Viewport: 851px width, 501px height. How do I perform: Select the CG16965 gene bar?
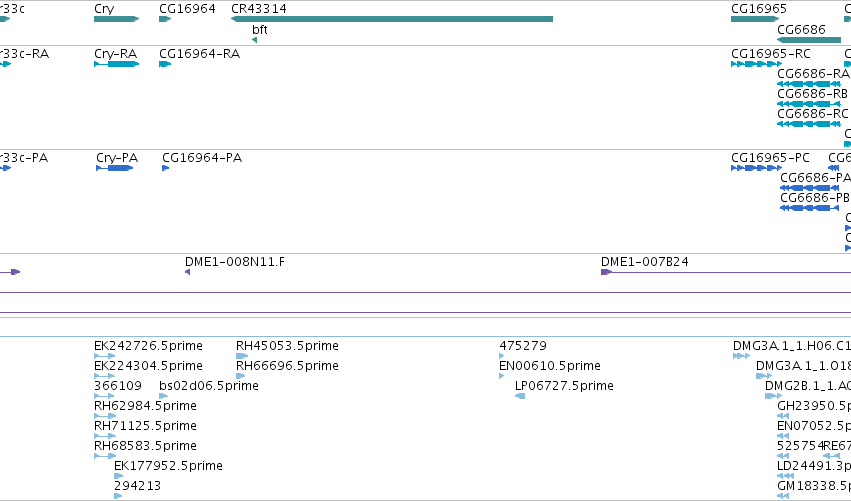click(x=755, y=19)
